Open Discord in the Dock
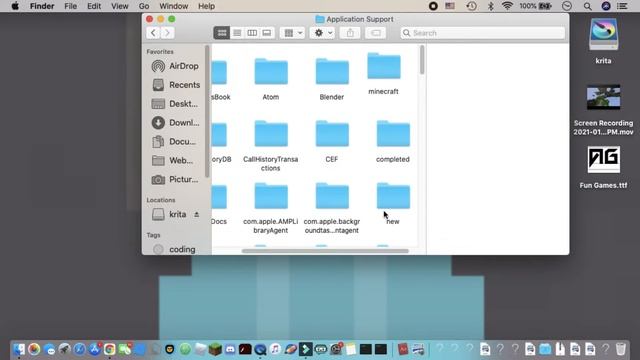 (230, 349)
